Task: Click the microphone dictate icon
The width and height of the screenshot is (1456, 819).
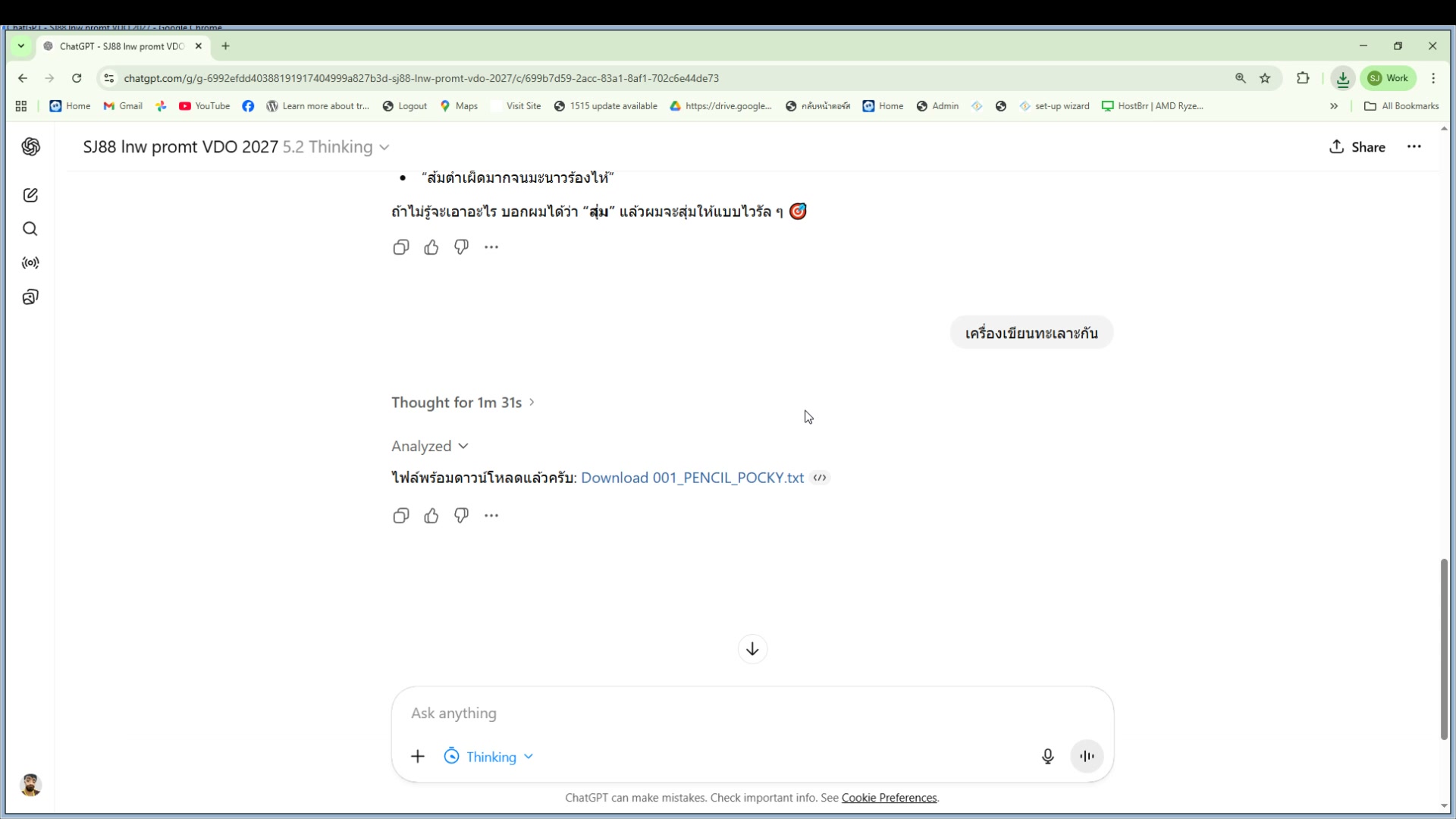Action: point(1047,756)
